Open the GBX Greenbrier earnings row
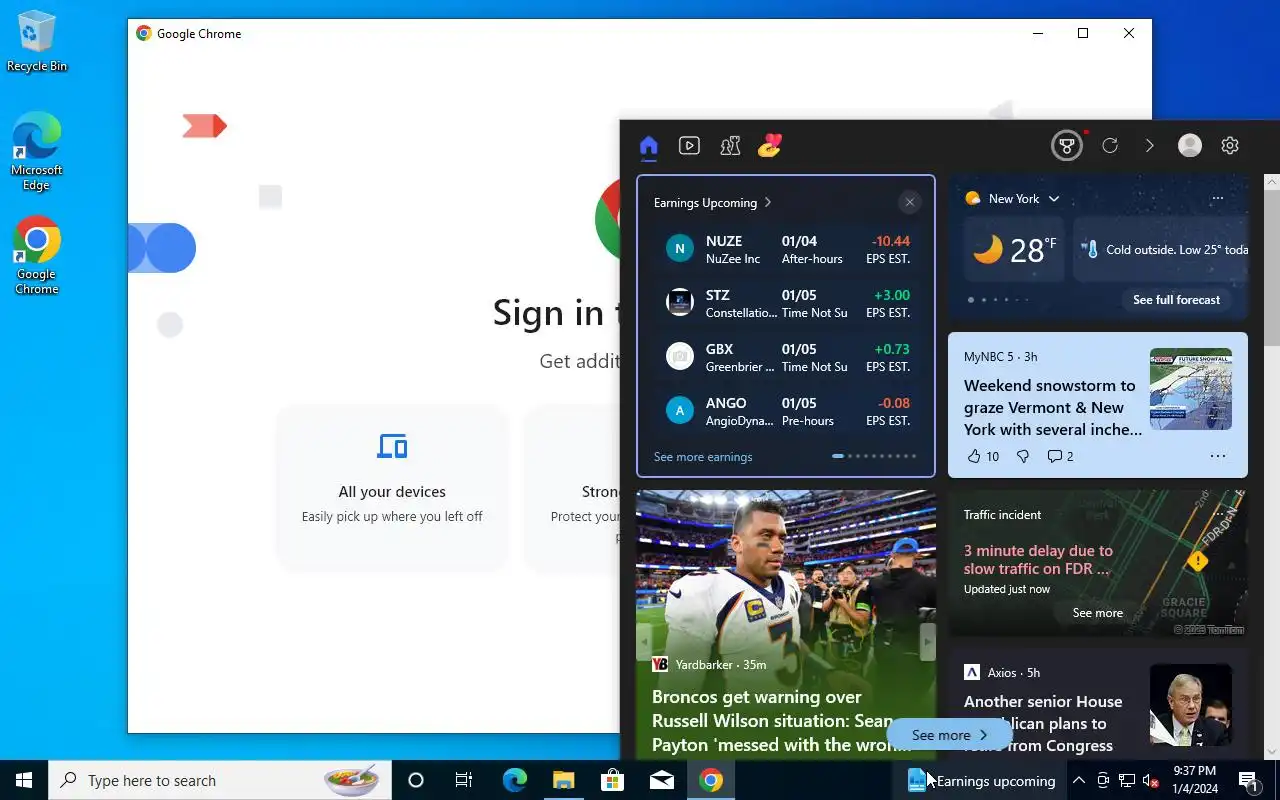 tap(786, 357)
